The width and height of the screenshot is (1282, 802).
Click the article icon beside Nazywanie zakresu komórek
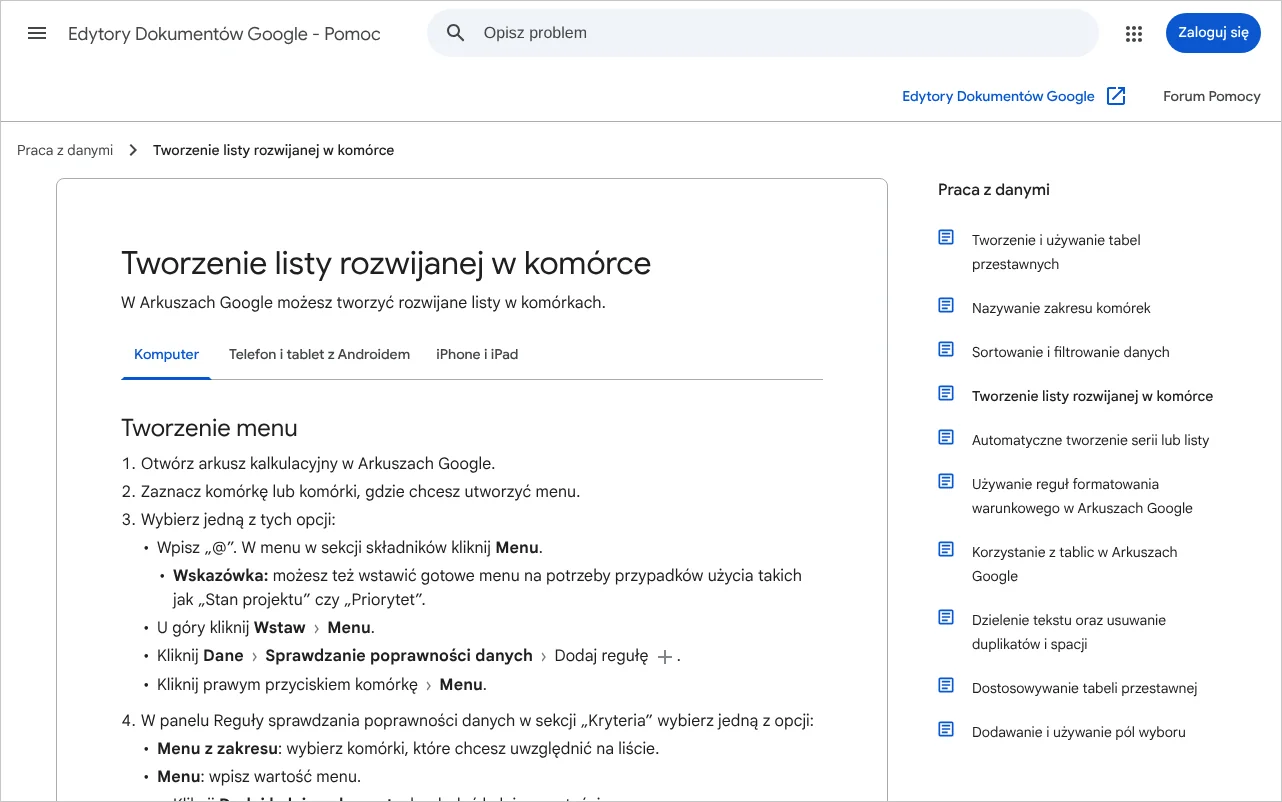pos(946,305)
